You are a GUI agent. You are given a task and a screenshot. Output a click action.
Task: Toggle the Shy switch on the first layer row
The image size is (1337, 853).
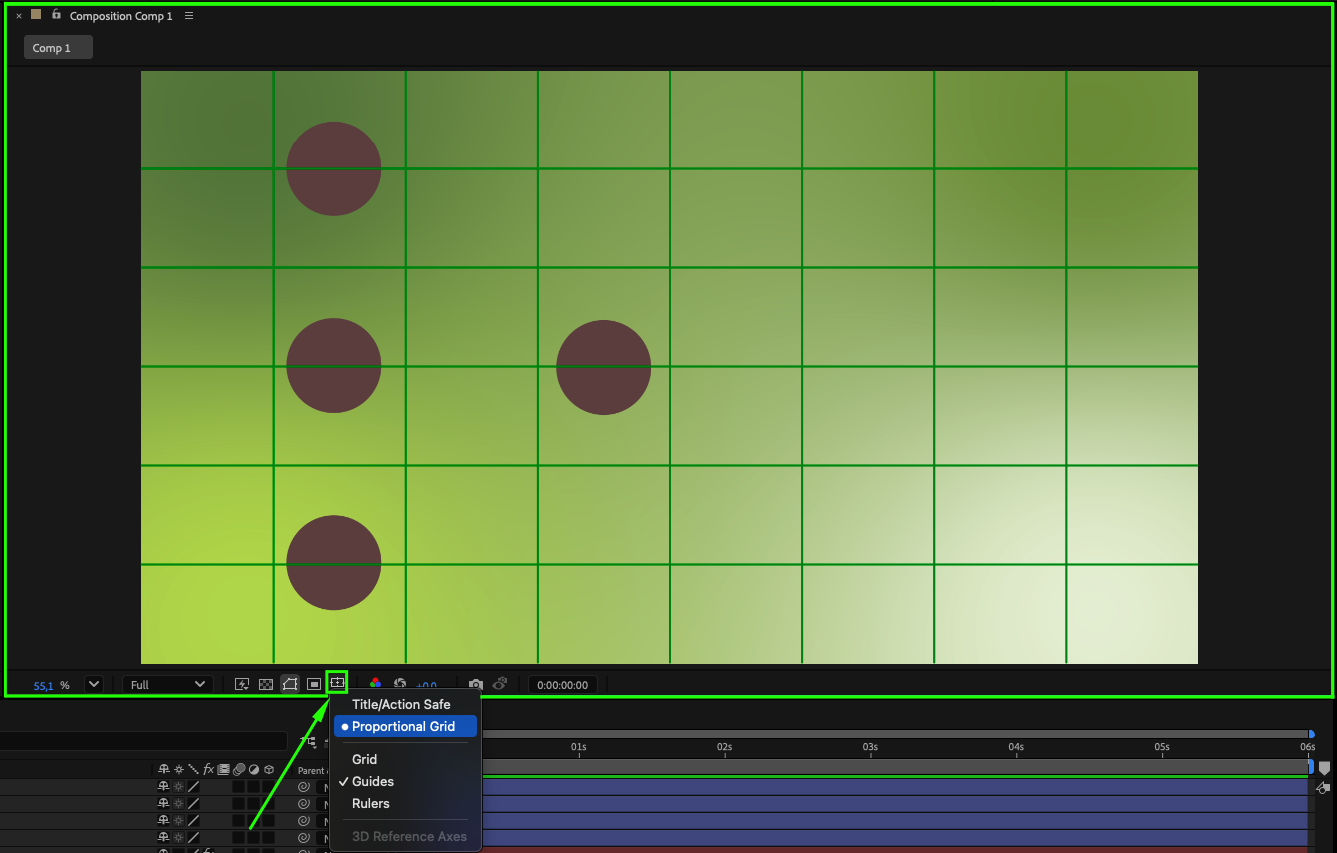[163, 788]
